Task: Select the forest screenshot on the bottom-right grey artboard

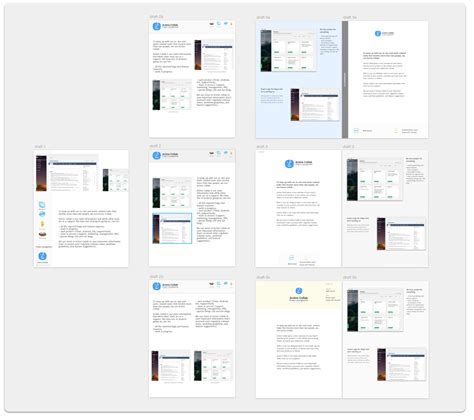Action: click(375, 310)
